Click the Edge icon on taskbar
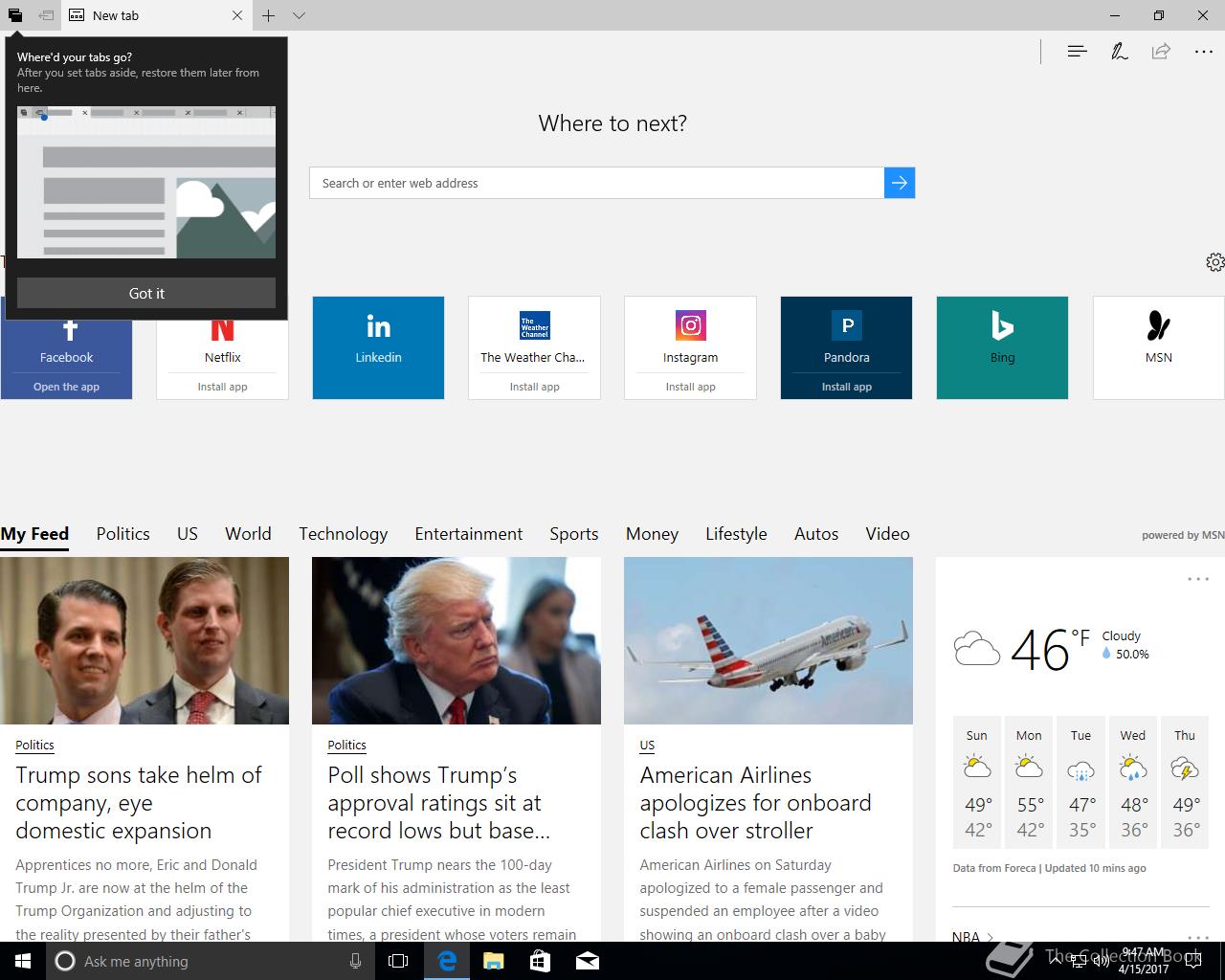This screenshot has height=980, width=1225. point(446,961)
